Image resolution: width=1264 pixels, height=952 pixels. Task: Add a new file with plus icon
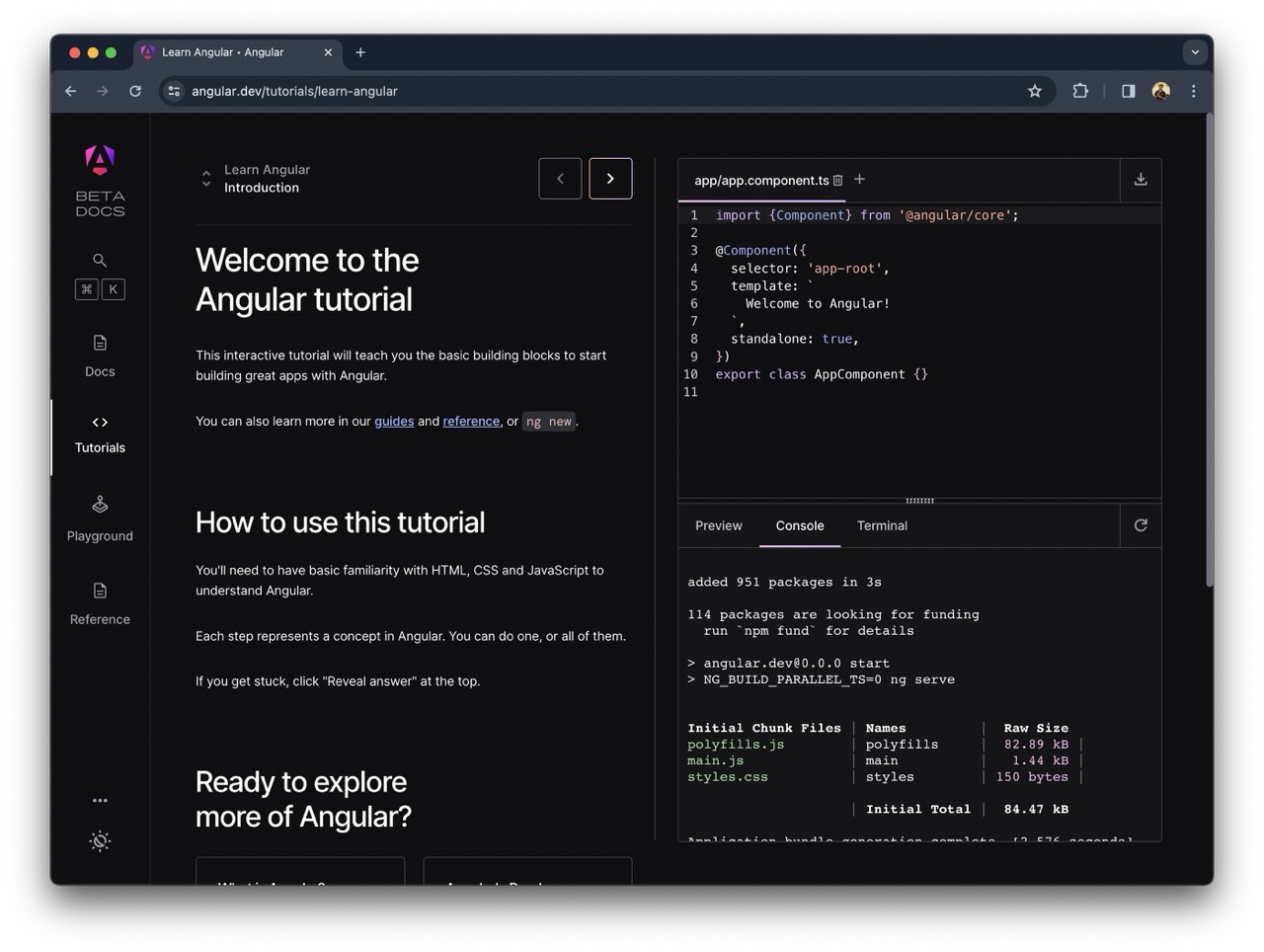click(x=859, y=179)
